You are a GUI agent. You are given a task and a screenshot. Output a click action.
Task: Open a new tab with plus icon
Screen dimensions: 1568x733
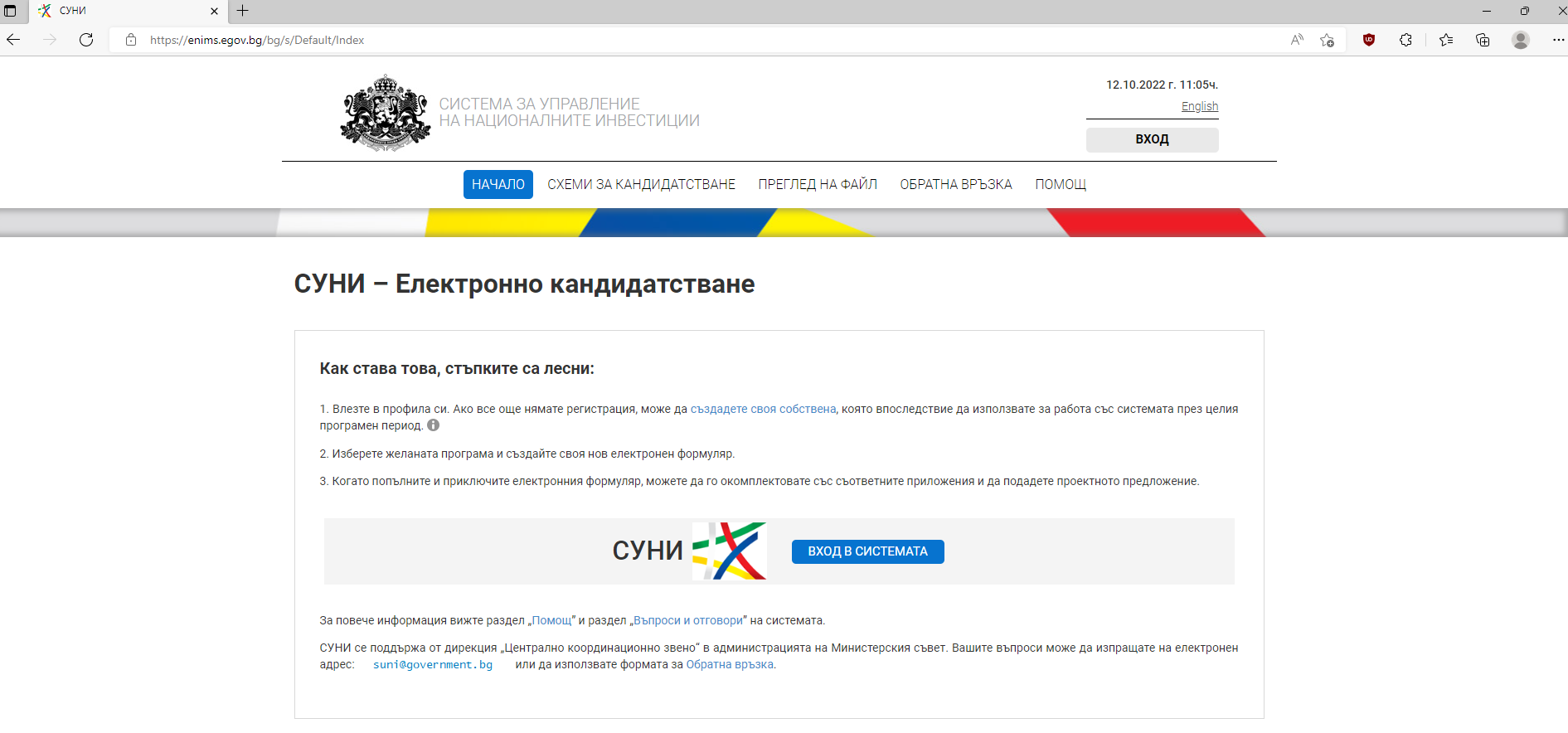[x=242, y=11]
